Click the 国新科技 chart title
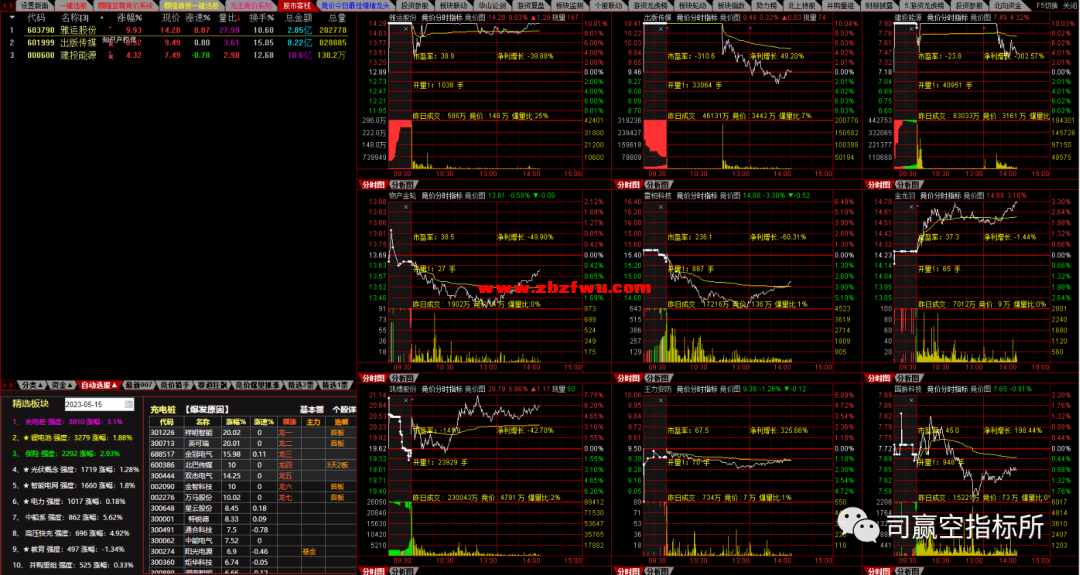Viewport: 1080px width, 575px height. [908, 389]
